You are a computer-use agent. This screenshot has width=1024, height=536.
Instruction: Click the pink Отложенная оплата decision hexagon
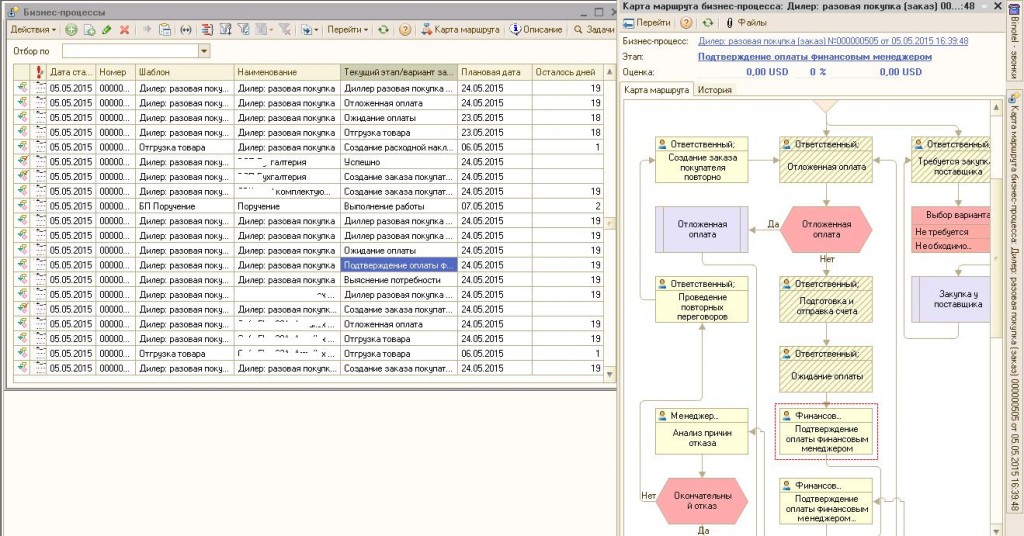tap(826, 229)
